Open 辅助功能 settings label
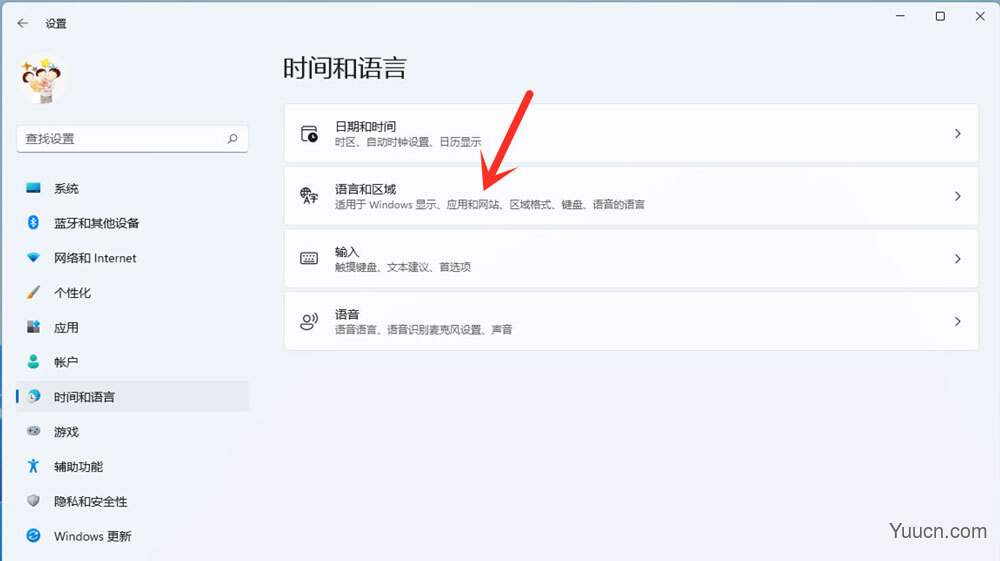Image resolution: width=1000 pixels, height=561 pixels. [x=78, y=467]
